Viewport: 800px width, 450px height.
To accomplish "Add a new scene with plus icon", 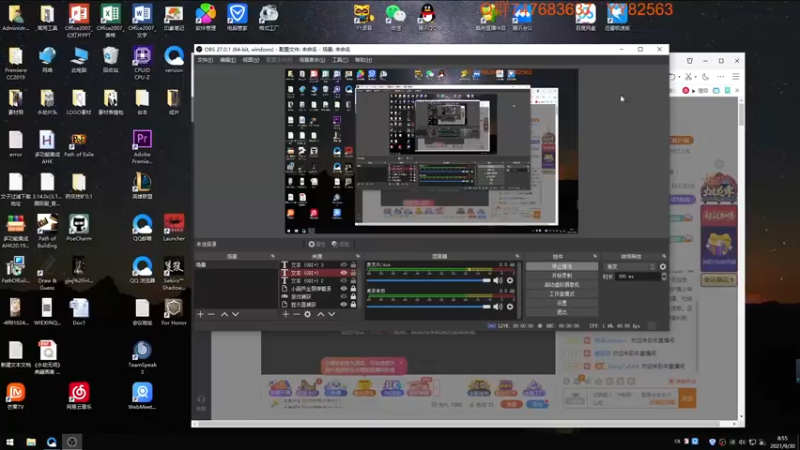I will point(201,314).
